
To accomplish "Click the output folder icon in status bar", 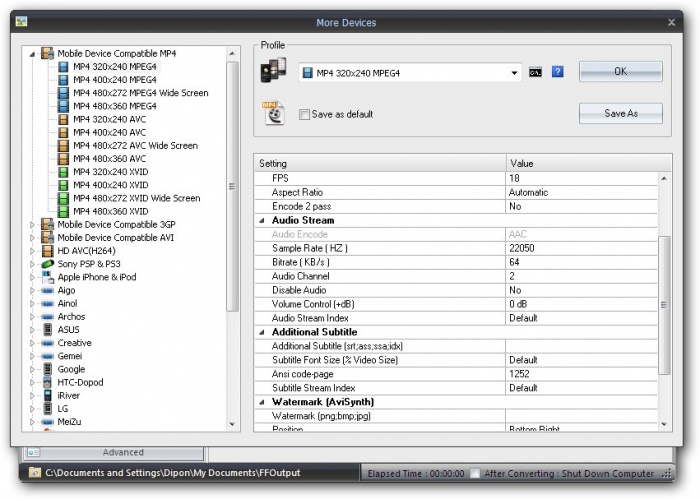I will [35, 472].
